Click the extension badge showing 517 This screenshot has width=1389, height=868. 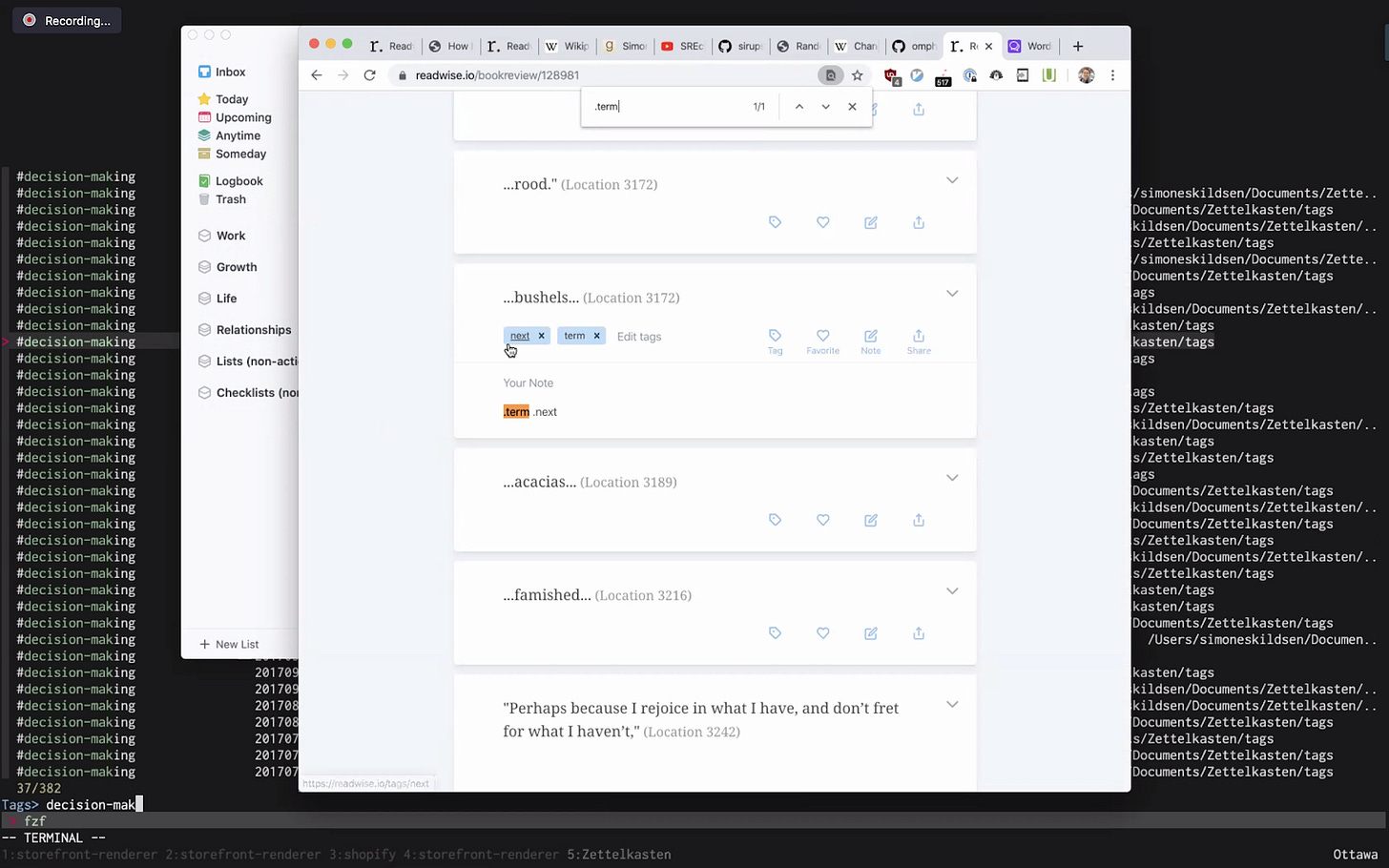(x=943, y=76)
